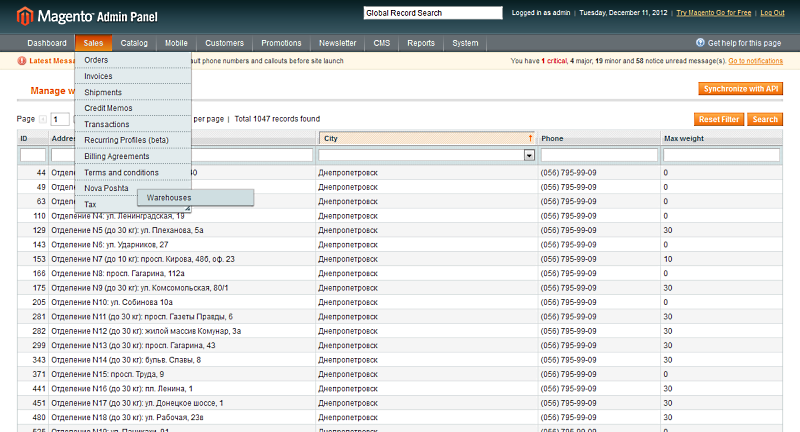Click address 'Отделение N16' пл. Ленина, 1

pyautogui.click(x=122, y=389)
